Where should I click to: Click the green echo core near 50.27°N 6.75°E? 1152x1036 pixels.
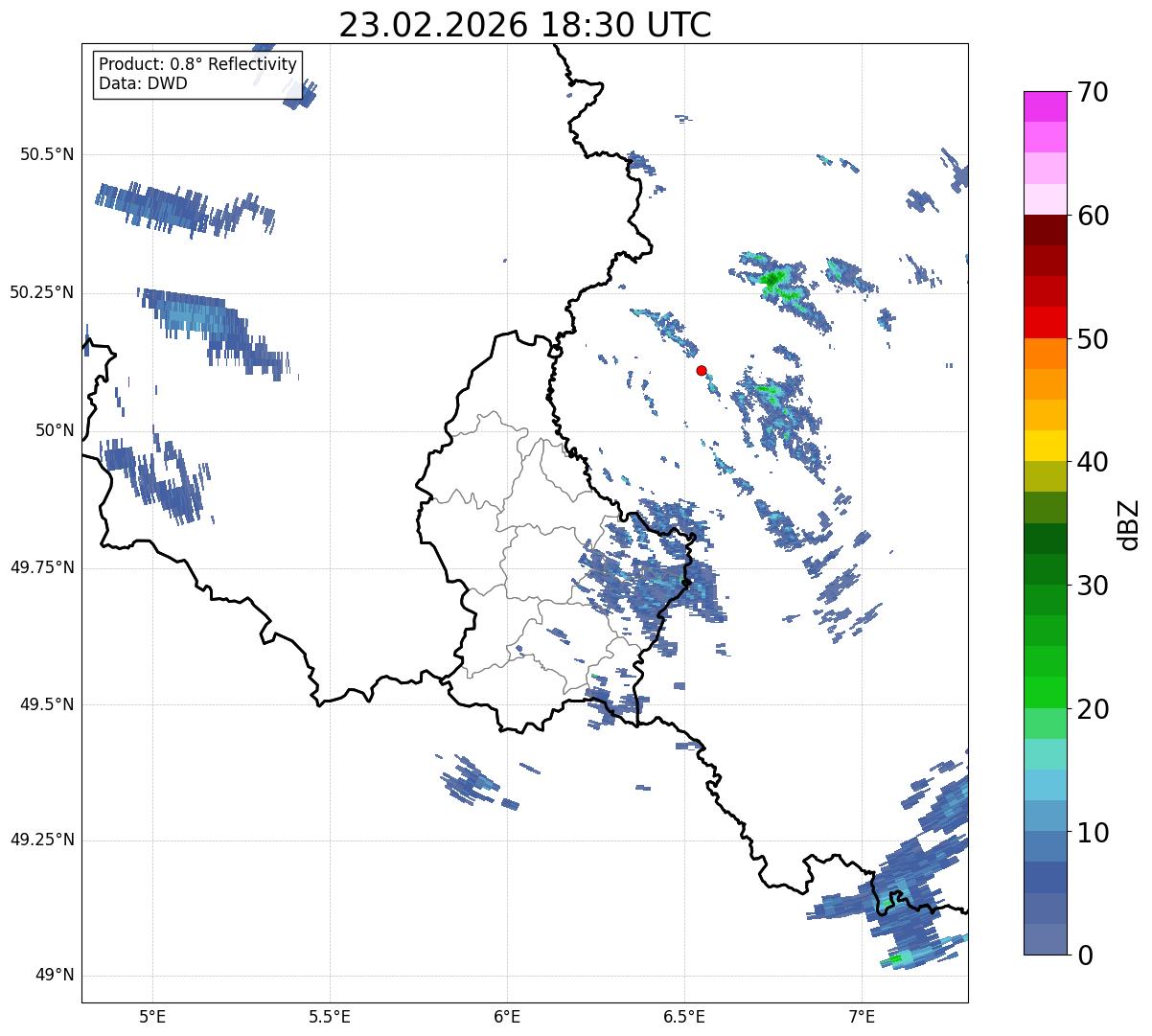tap(772, 279)
